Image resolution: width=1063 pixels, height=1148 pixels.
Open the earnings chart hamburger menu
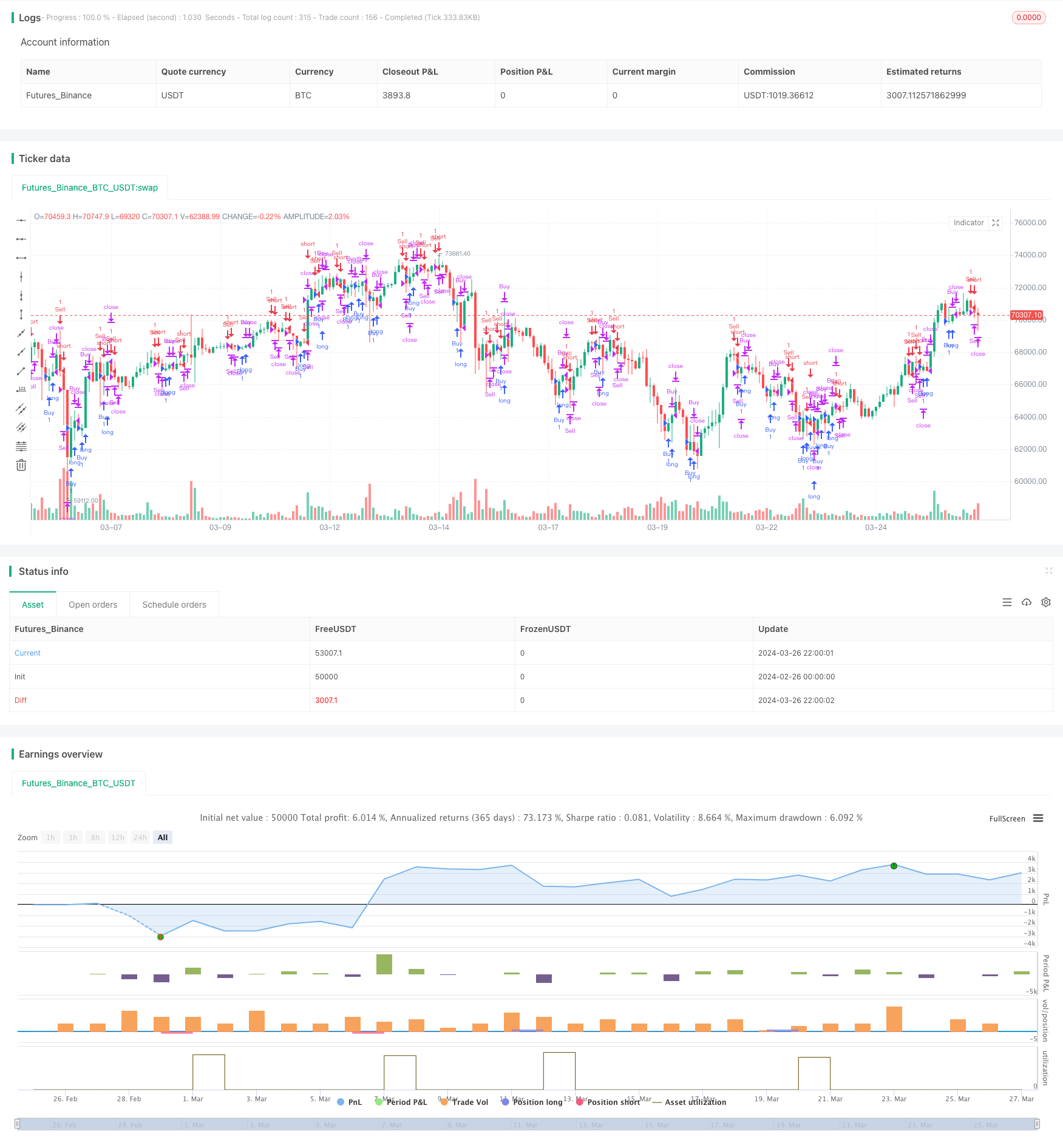point(1038,818)
